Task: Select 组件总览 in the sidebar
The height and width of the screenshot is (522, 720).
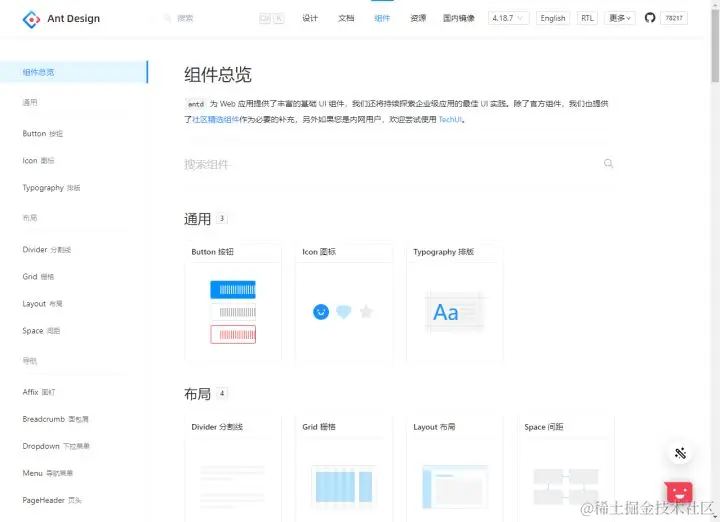Action: (74, 72)
